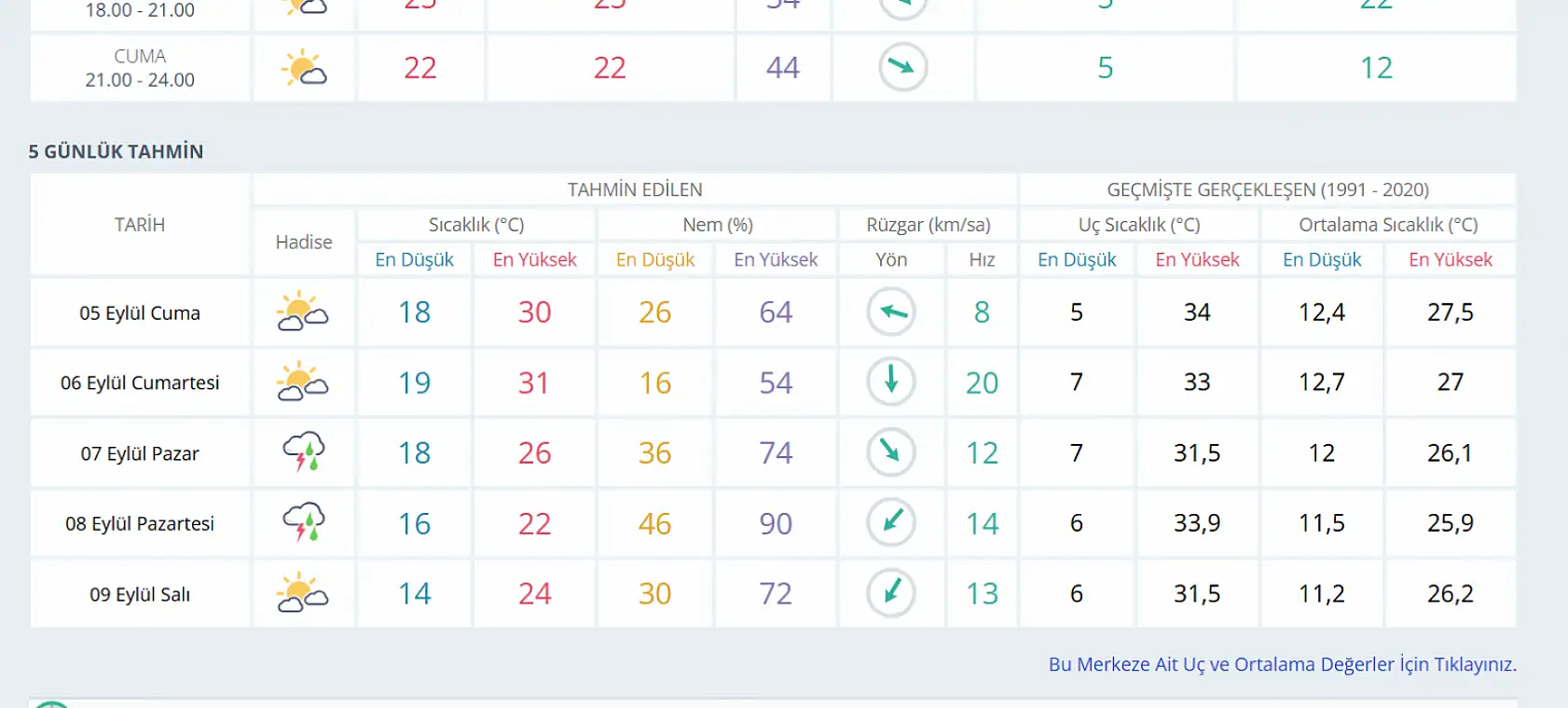Click the partly cloudy icon for 06 Eylül Cumartesi
Screen dimensions: 1568x708
(303, 382)
